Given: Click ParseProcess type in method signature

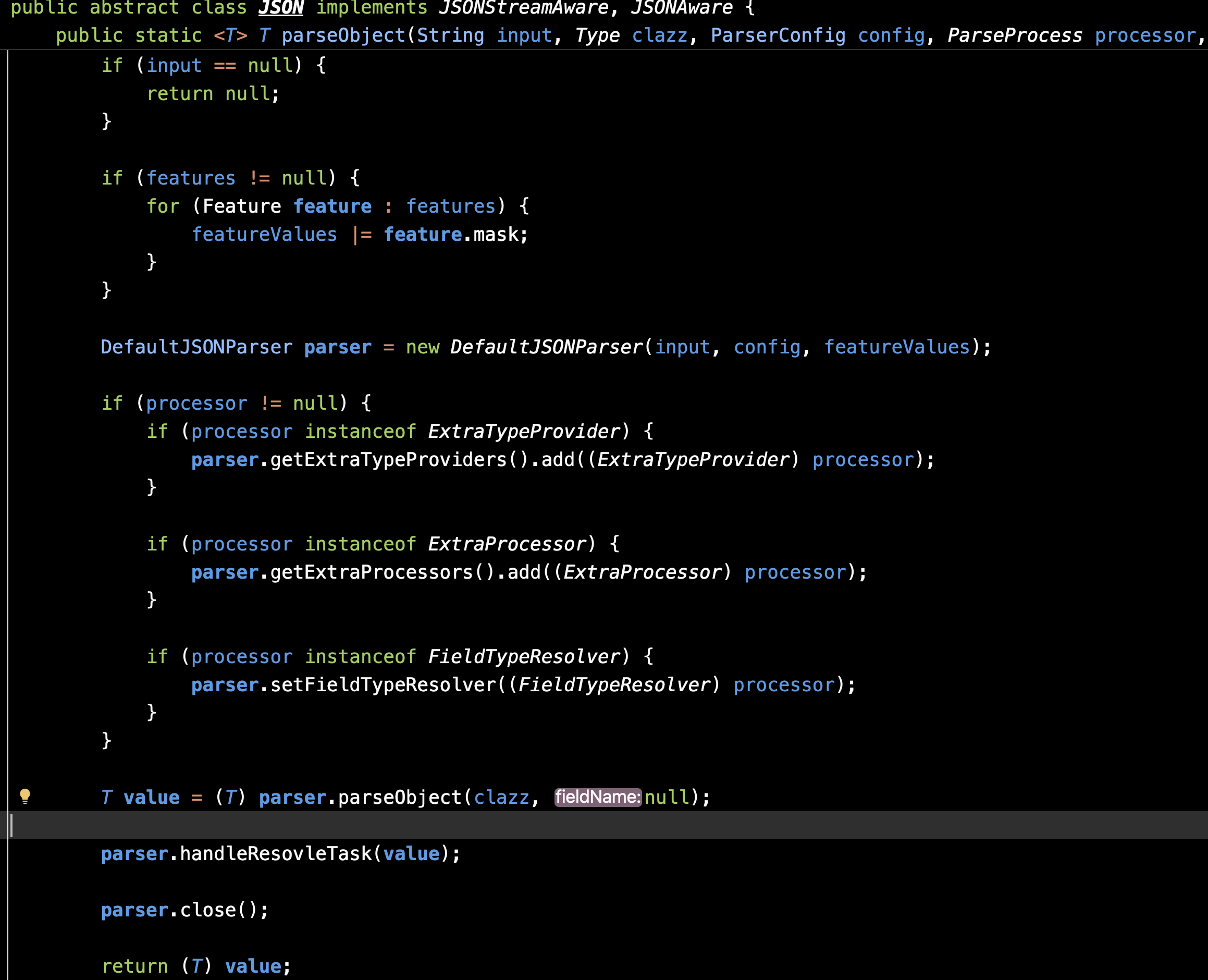Looking at the screenshot, I should click(1015, 35).
